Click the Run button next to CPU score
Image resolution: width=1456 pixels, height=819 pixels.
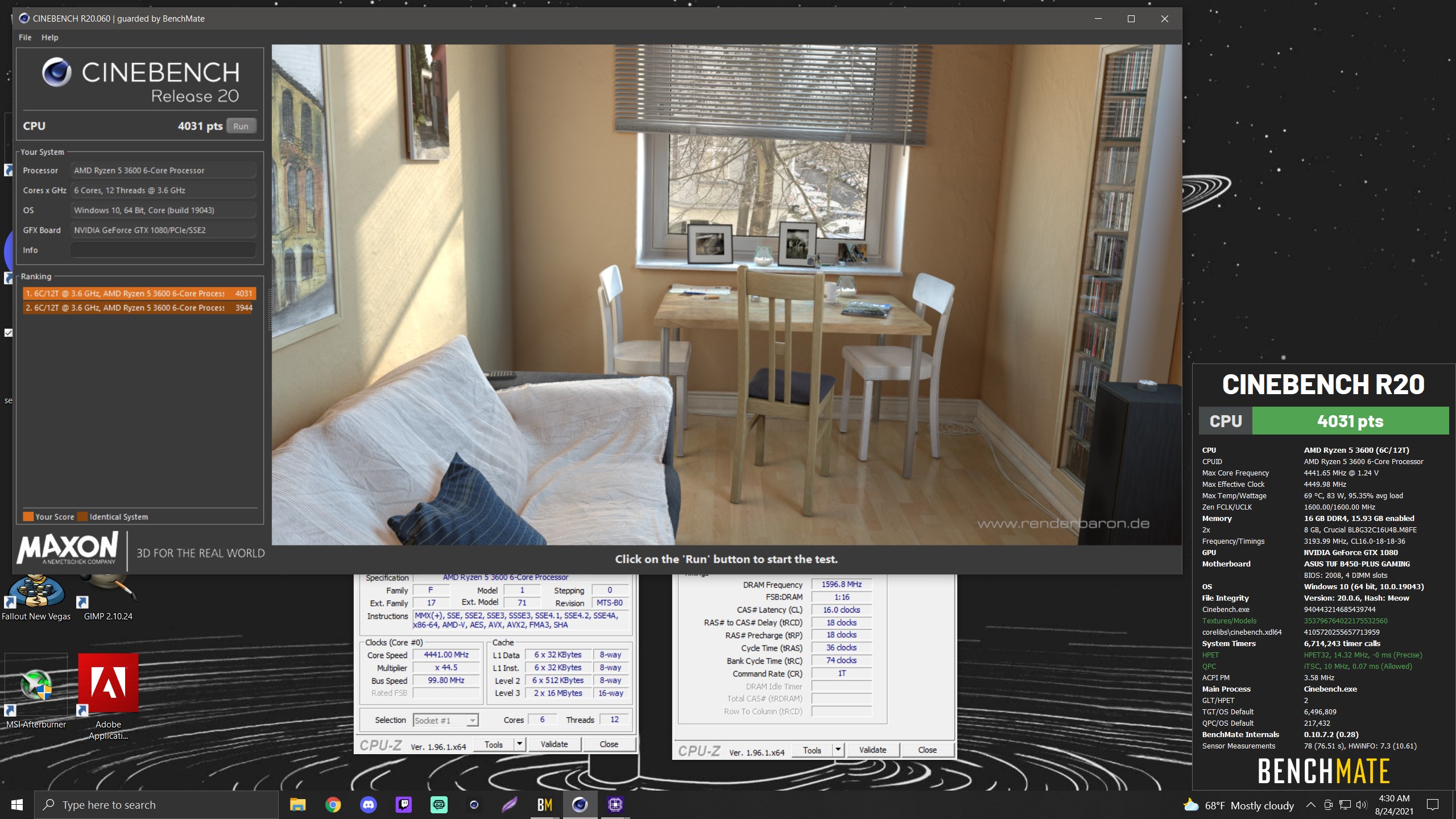[x=241, y=126]
